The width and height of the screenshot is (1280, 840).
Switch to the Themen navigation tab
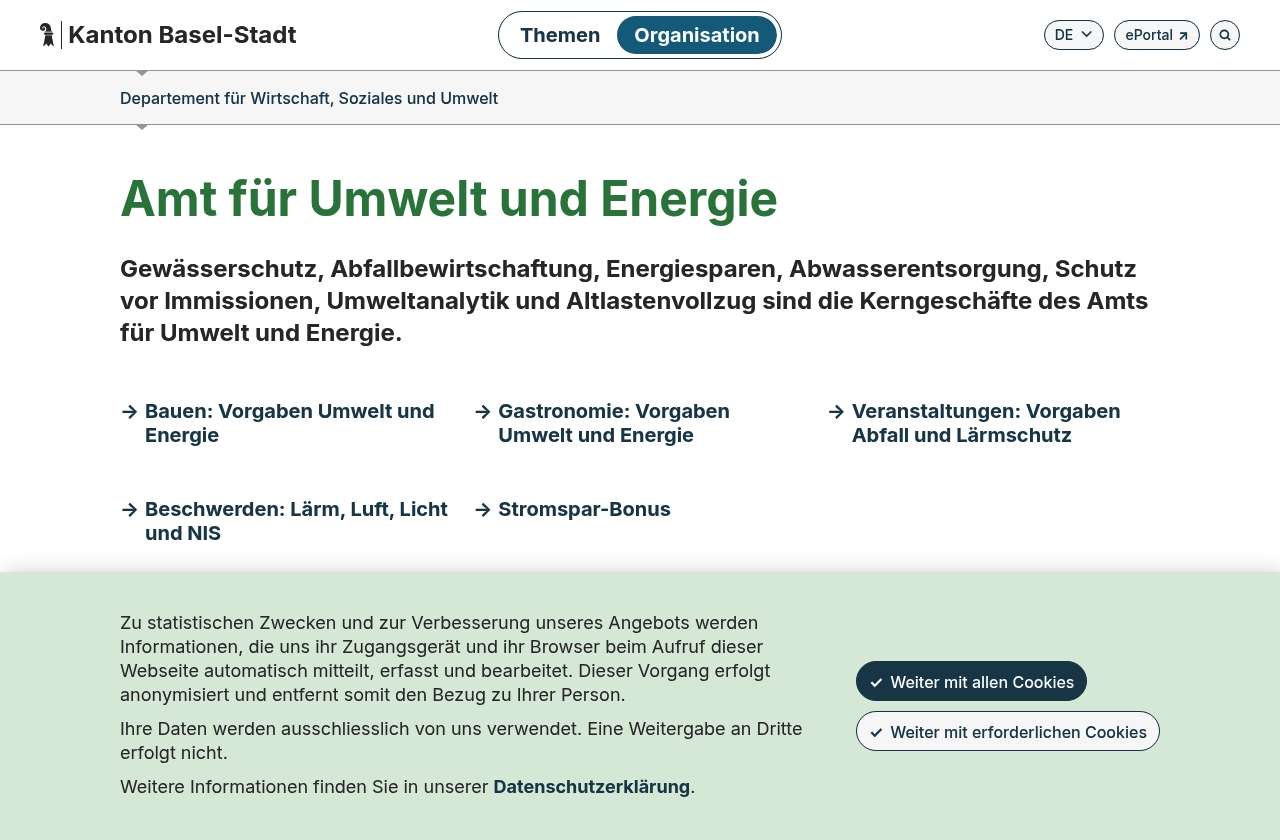pos(560,34)
